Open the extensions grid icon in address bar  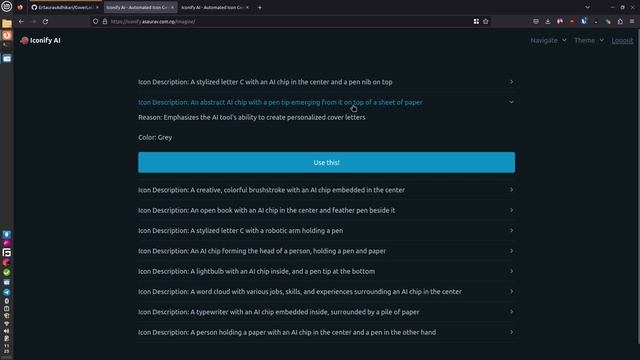(x=476, y=22)
